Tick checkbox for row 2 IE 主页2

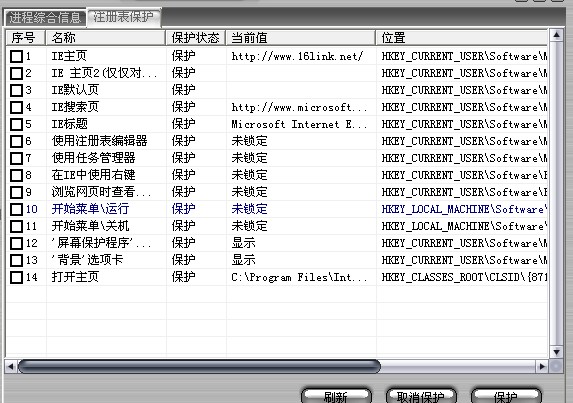16,73
